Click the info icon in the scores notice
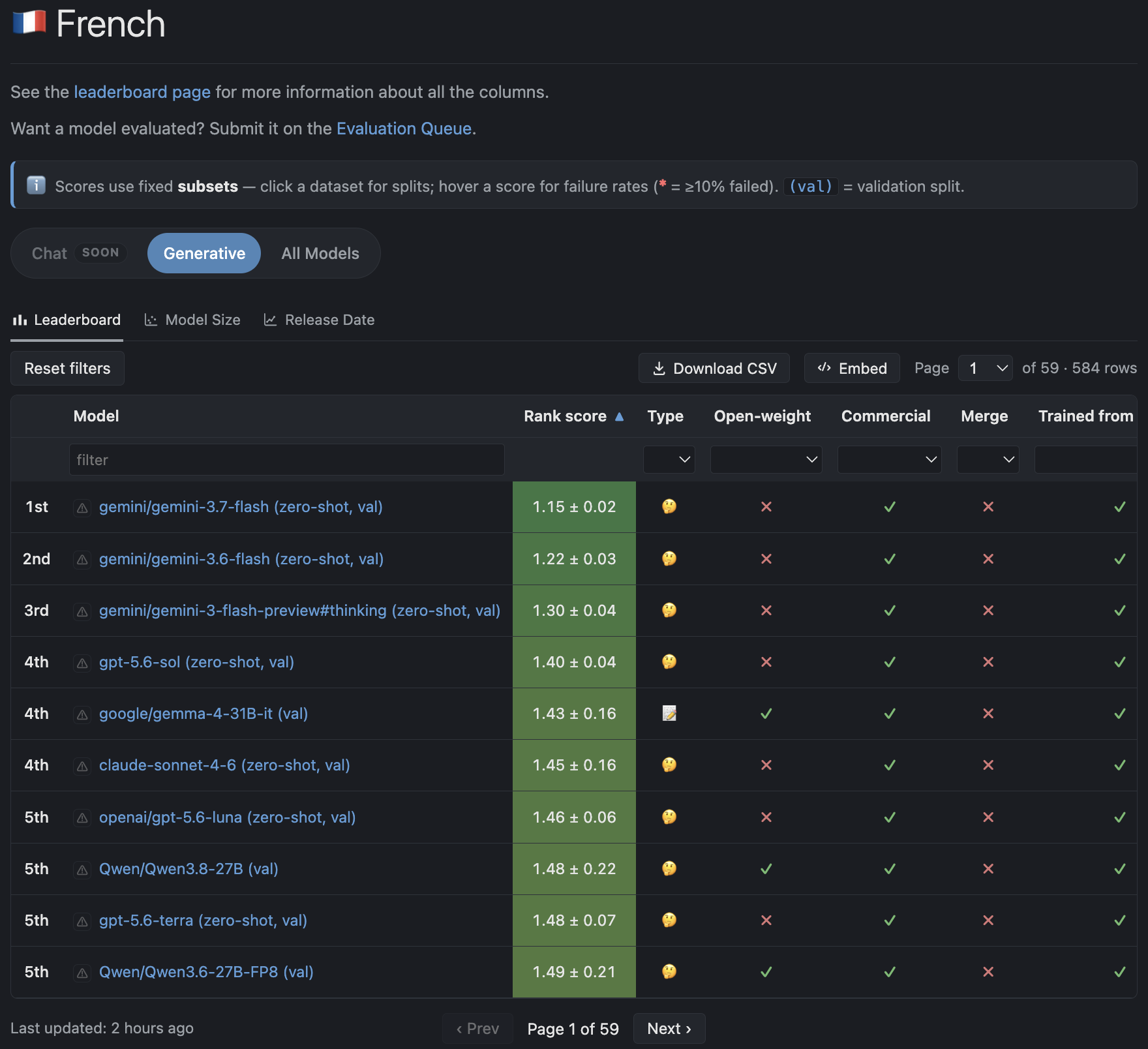 click(x=36, y=185)
